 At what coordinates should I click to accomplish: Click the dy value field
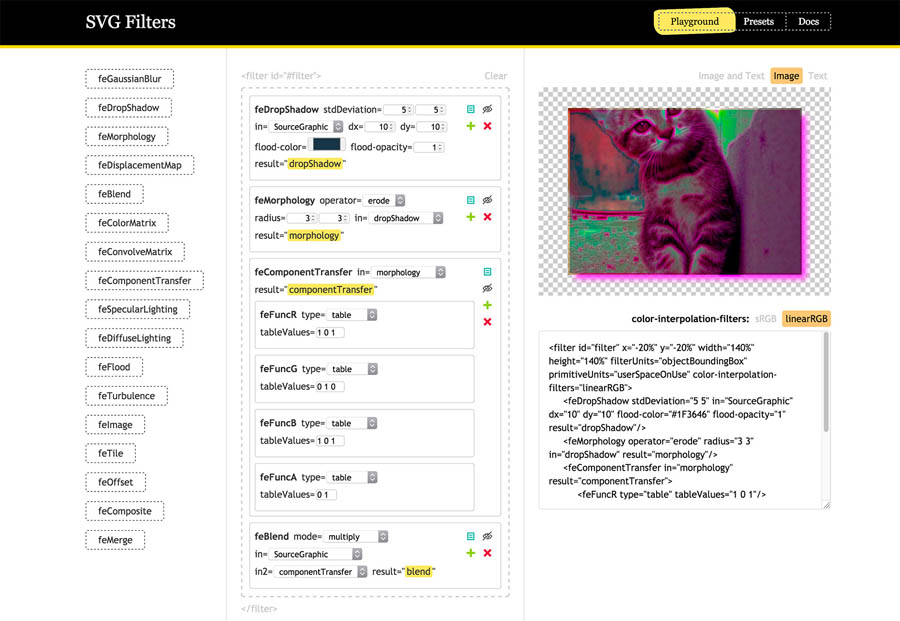click(432, 127)
